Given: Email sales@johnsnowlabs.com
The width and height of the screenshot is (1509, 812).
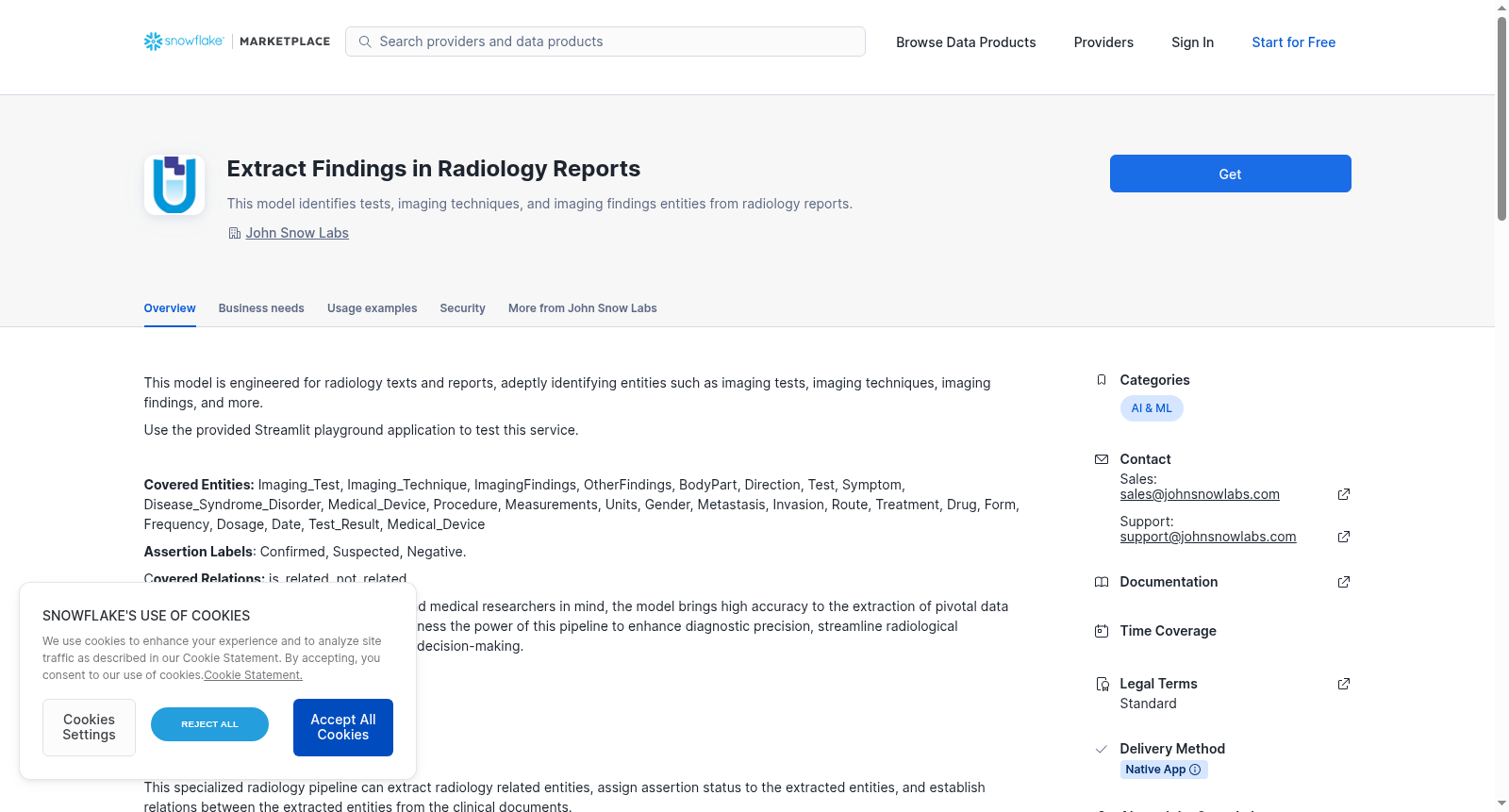Looking at the screenshot, I should 1200,494.
